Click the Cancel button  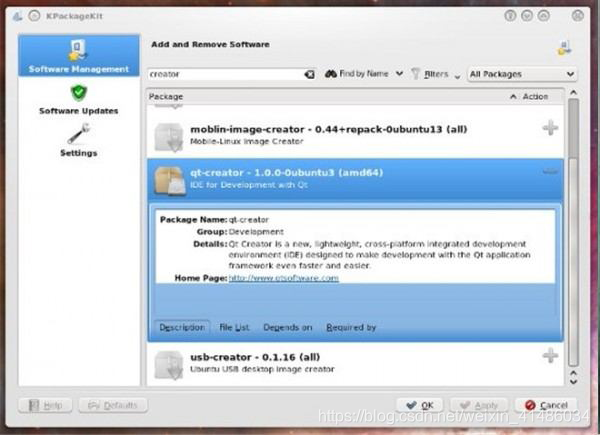click(546, 405)
